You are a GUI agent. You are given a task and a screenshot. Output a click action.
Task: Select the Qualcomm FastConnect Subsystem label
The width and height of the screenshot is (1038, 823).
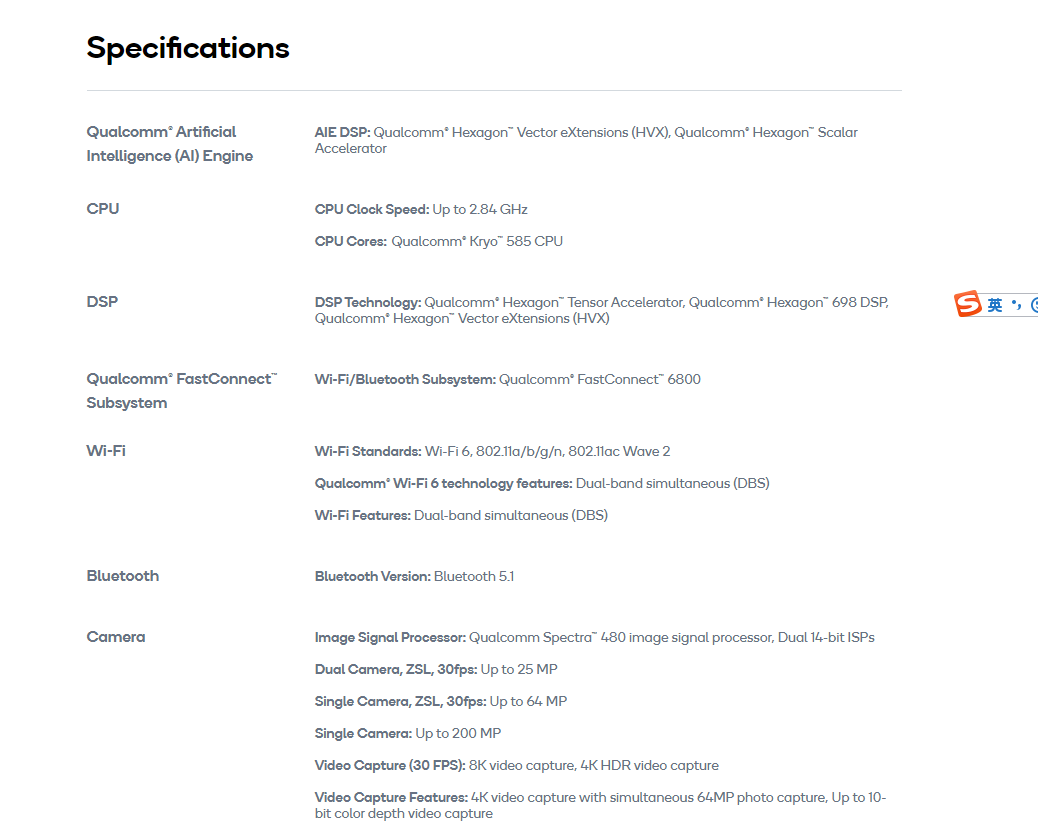point(182,391)
